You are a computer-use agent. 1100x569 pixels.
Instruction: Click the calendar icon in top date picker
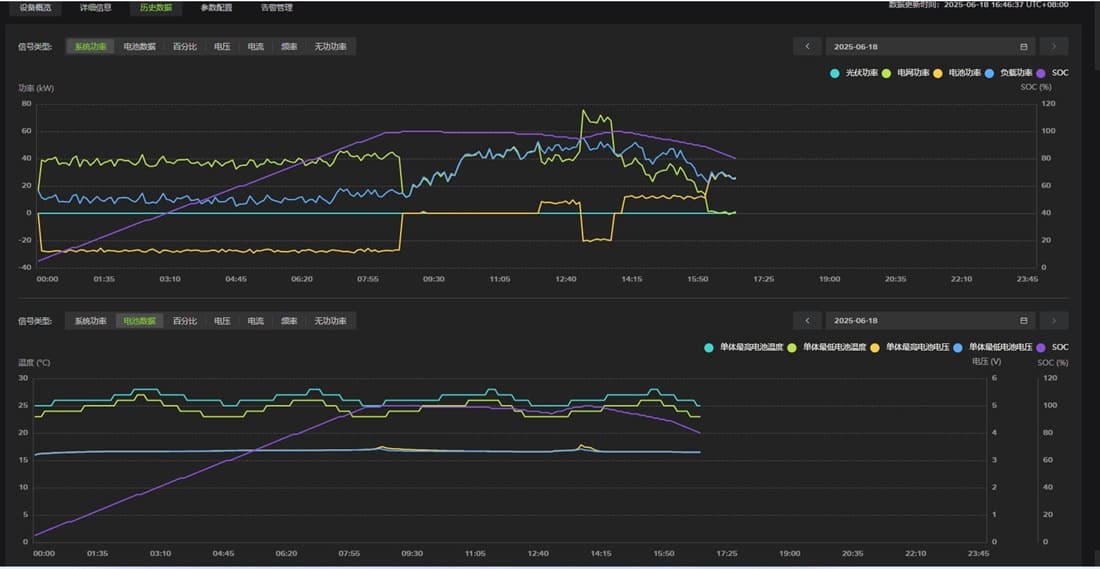pos(1023,47)
